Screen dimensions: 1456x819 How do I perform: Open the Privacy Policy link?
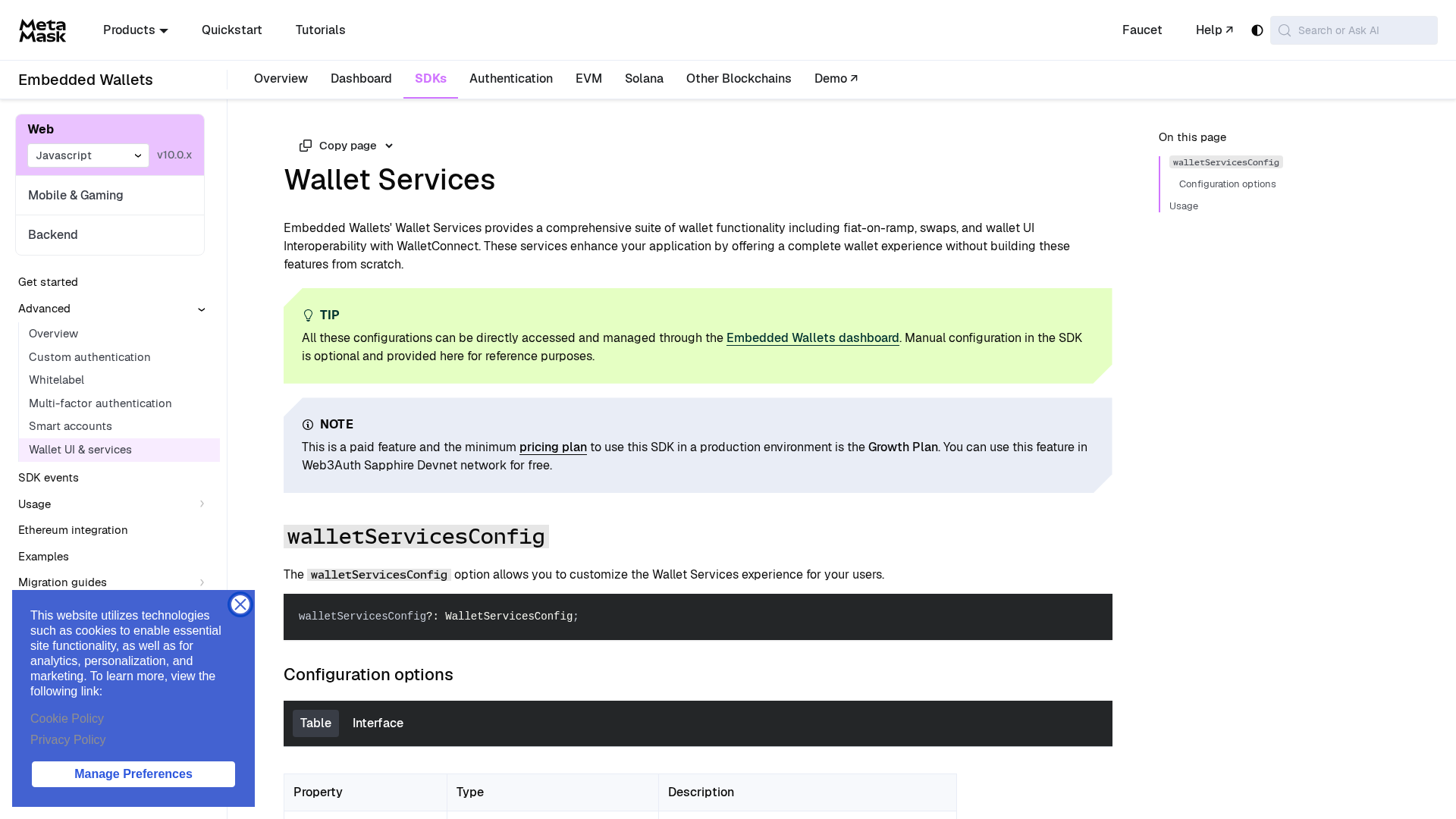pos(68,740)
